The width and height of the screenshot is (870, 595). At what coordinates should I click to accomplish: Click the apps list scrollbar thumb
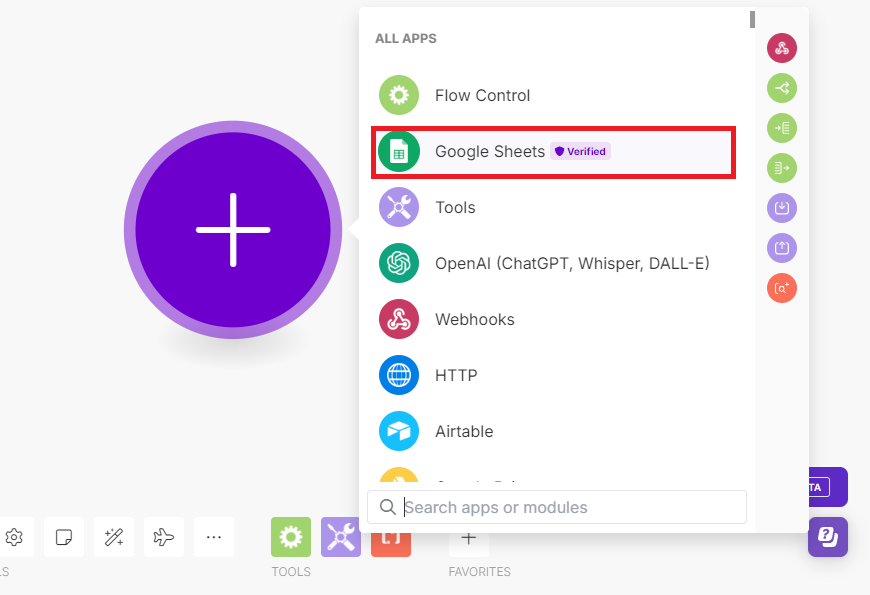pos(752,19)
